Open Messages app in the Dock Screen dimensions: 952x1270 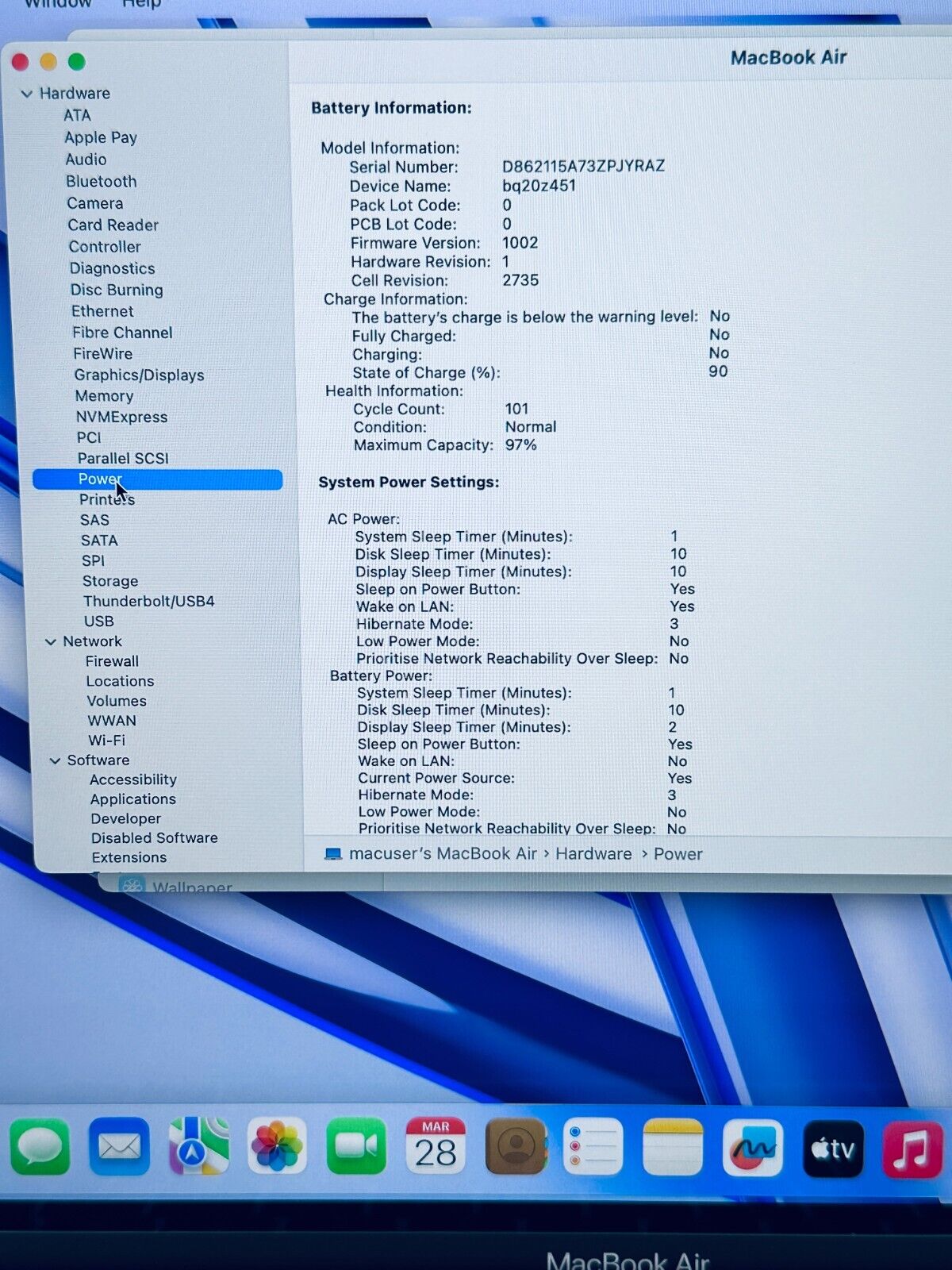click(x=40, y=1147)
